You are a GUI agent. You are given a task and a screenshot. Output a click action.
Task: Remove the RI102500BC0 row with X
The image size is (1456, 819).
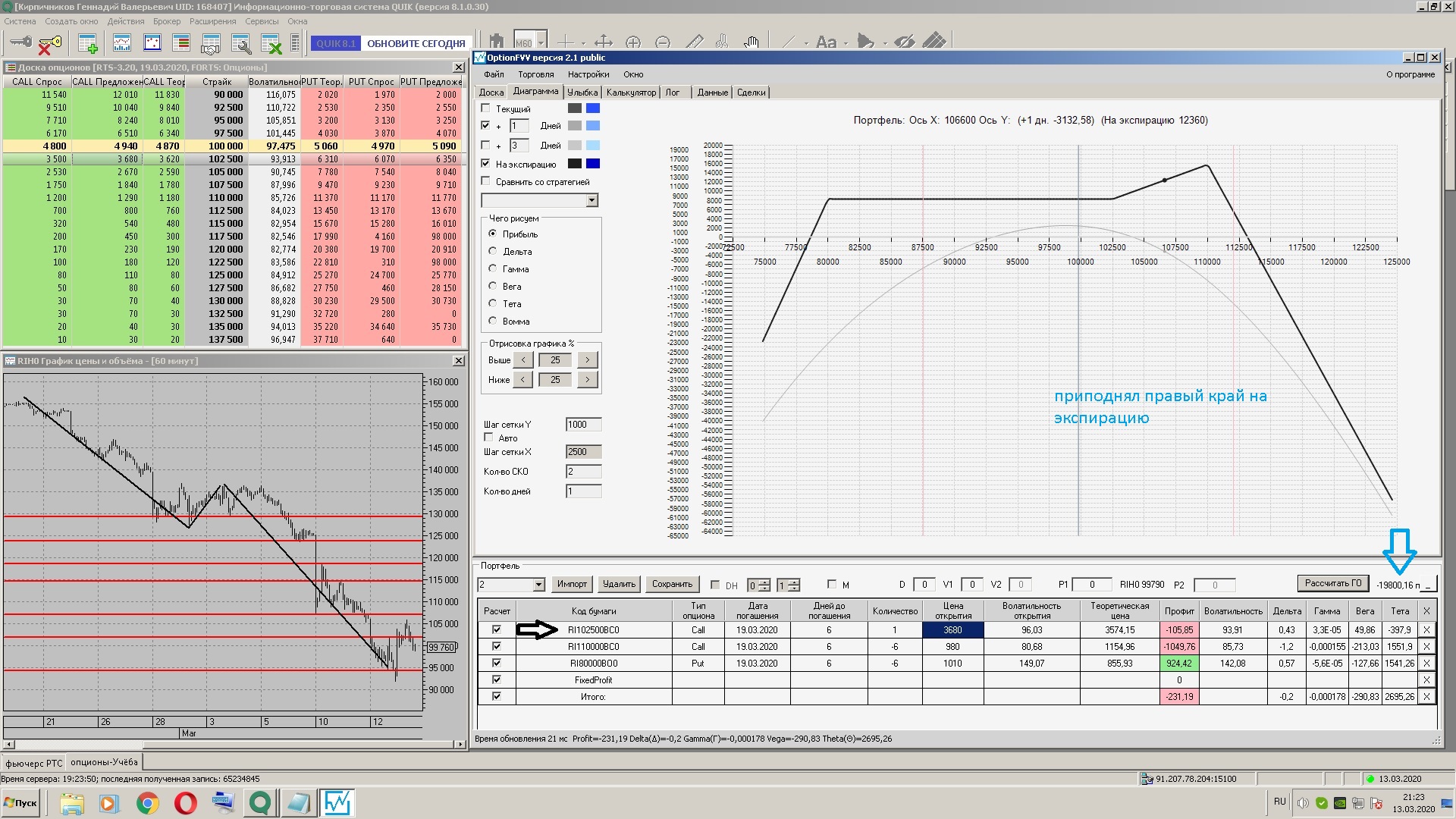pos(1426,630)
